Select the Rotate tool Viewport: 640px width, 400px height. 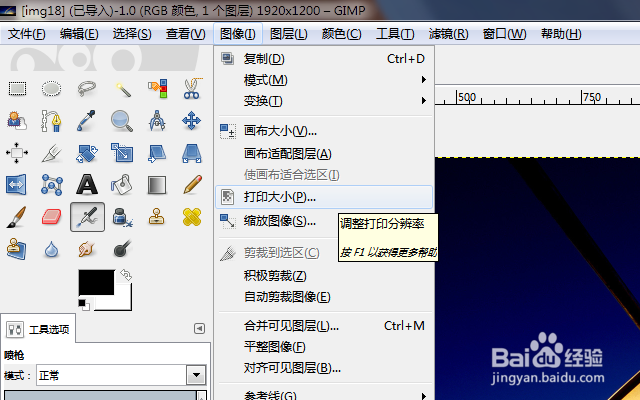87,153
